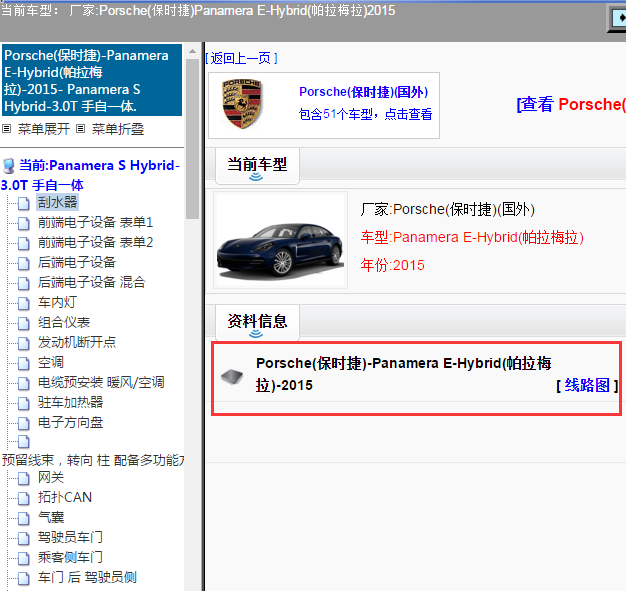Expand all menus via 菜单展开
This screenshot has height=591, width=626.
(x=44, y=129)
